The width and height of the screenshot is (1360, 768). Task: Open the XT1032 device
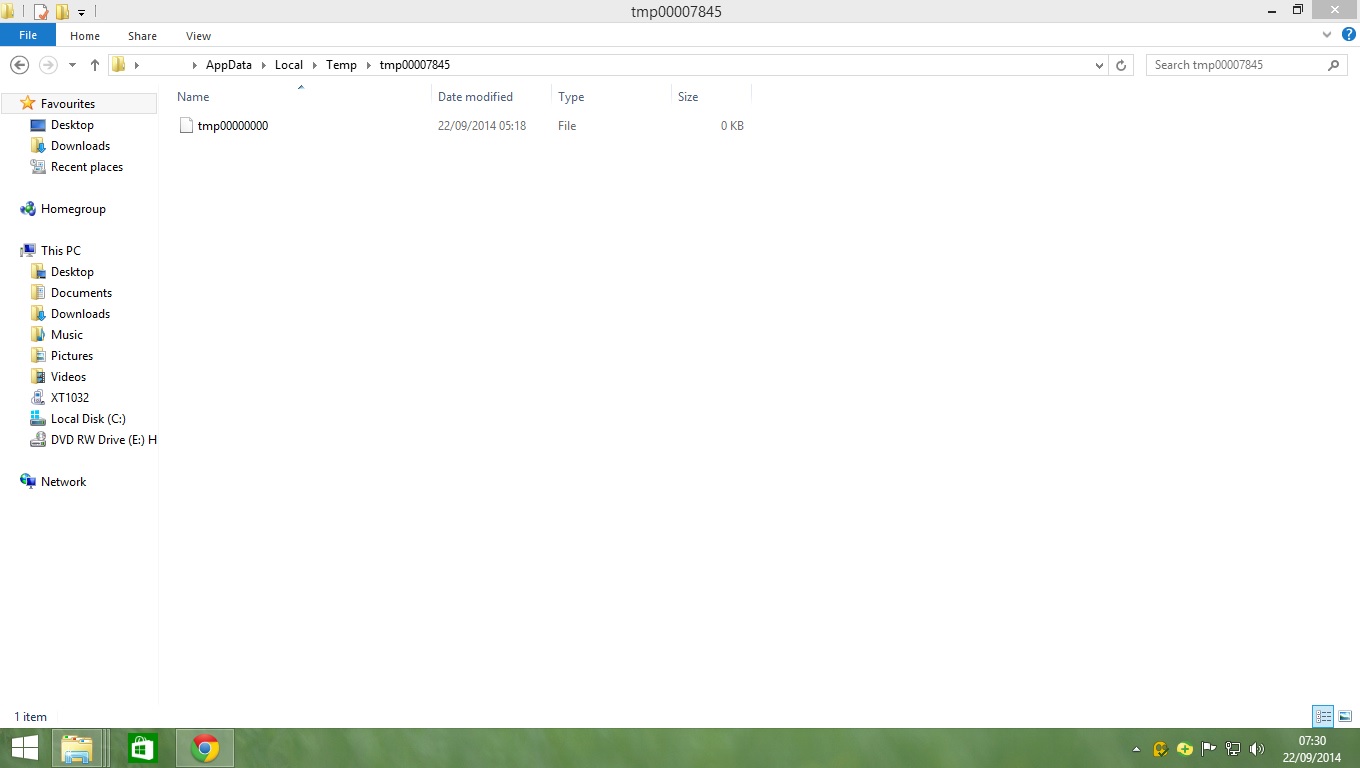70,398
